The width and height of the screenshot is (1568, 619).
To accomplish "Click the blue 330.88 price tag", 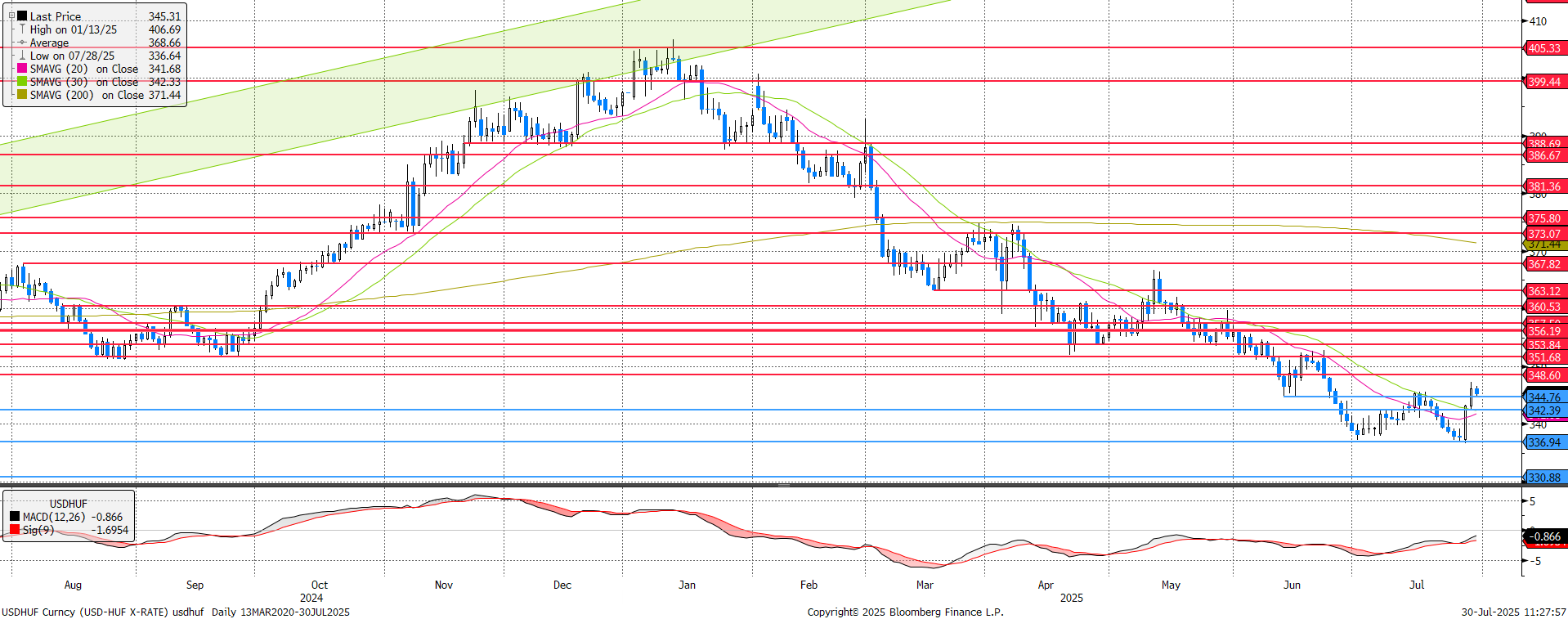I will [1544, 478].
